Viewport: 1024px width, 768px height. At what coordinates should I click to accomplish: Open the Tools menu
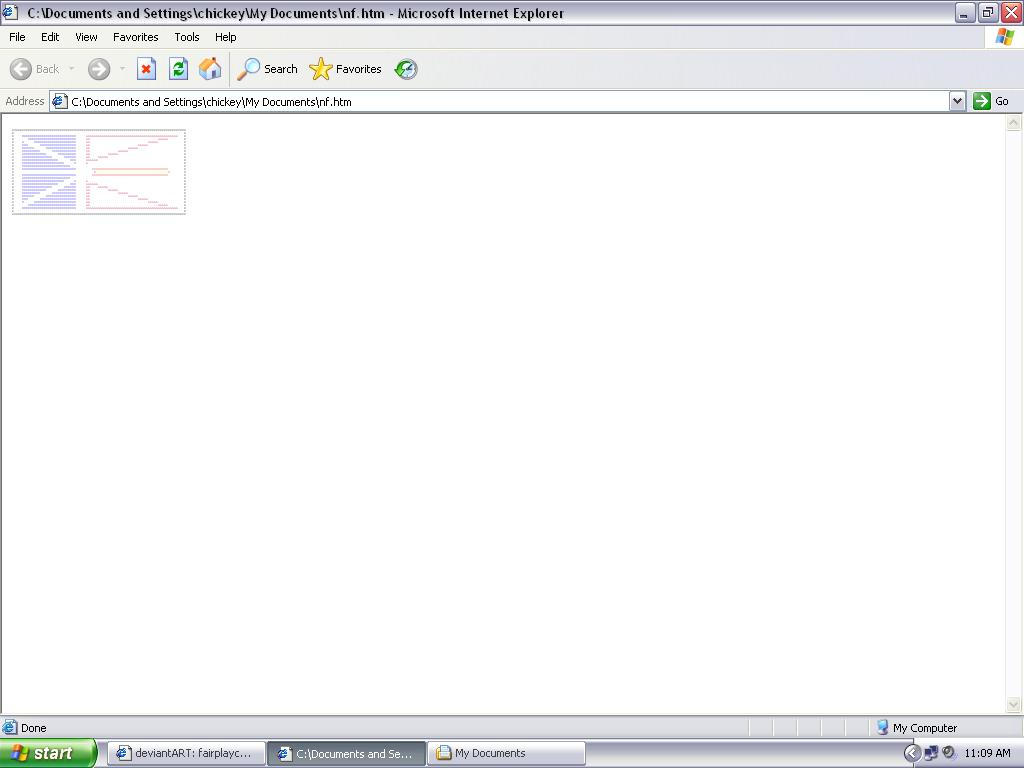coord(187,37)
